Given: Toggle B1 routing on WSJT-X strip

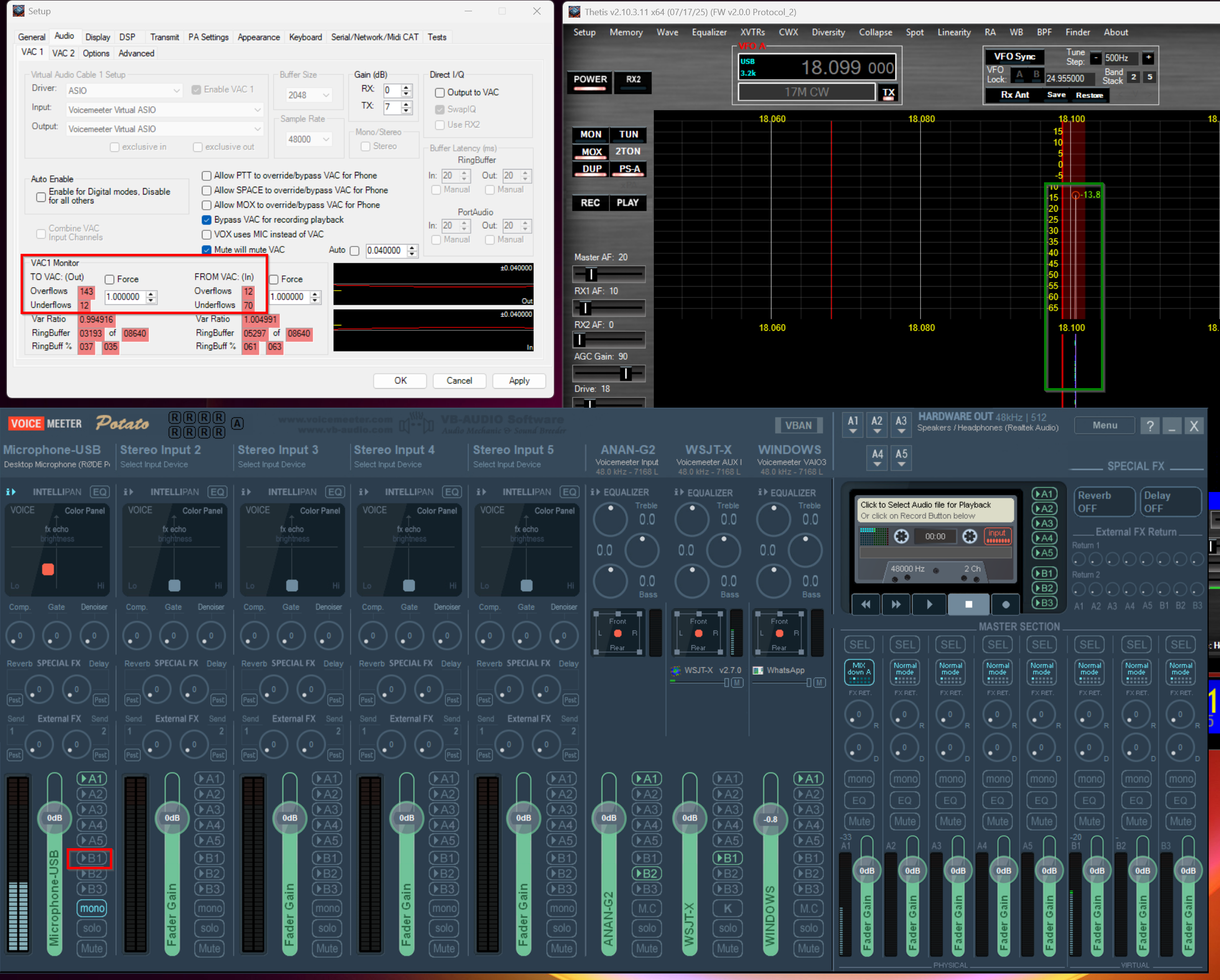Looking at the screenshot, I should (x=728, y=858).
